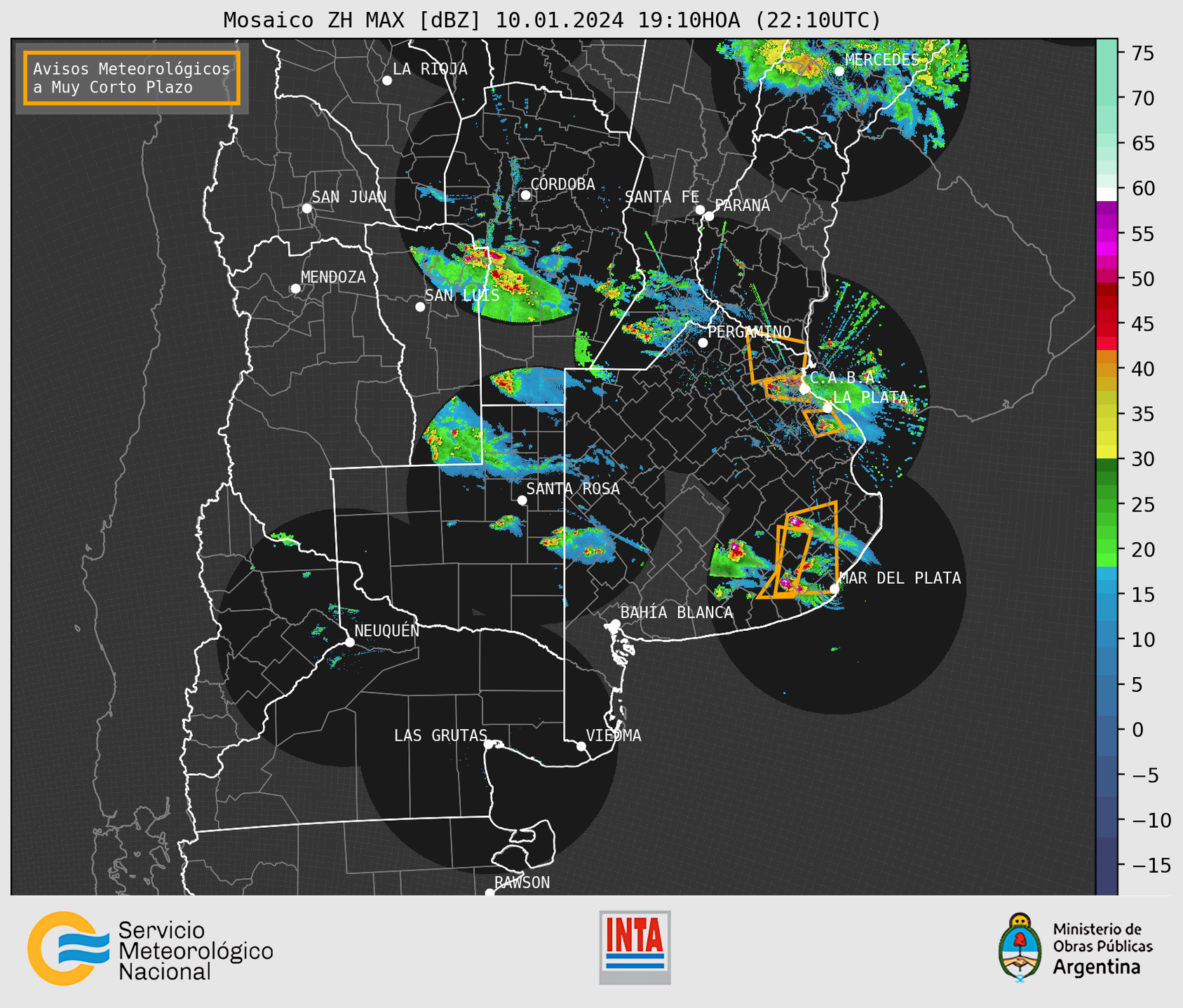1183x1008 pixels.
Task: Click the LAS GRUTAS city marker dot
Action: (489, 744)
